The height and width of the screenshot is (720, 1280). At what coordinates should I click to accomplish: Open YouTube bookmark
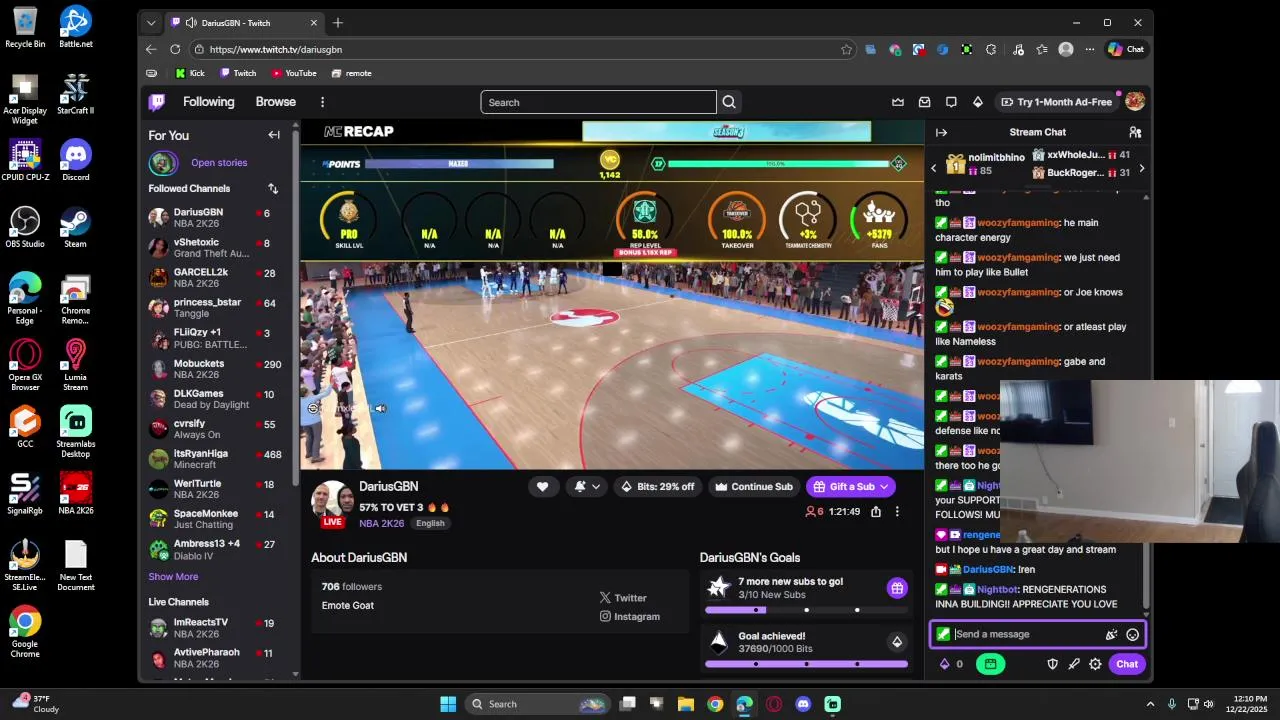[x=294, y=73]
